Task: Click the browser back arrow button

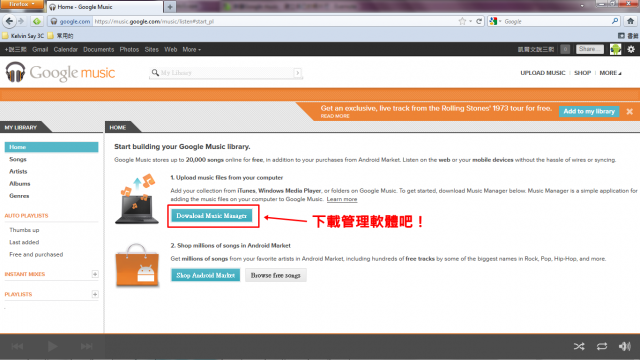Action: click(x=9, y=21)
